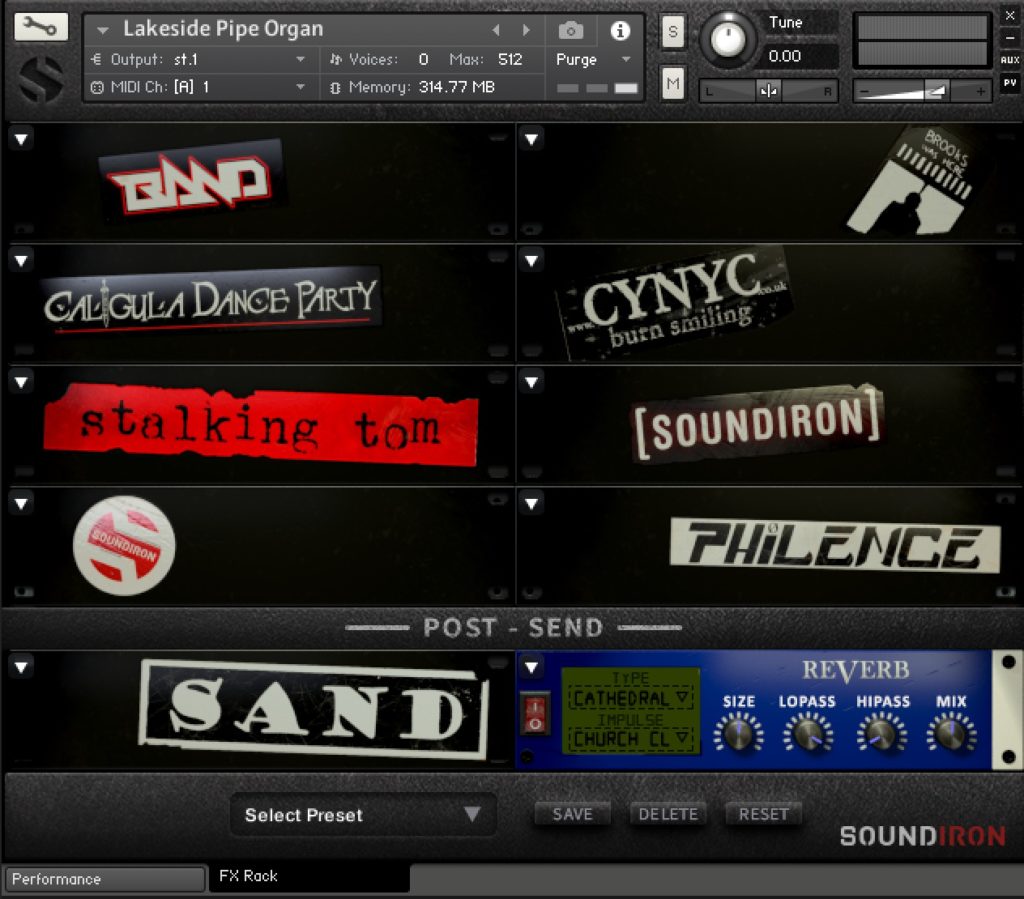
Task: Click the CYNYC burn smiling sticker slot
Action: point(675,302)
